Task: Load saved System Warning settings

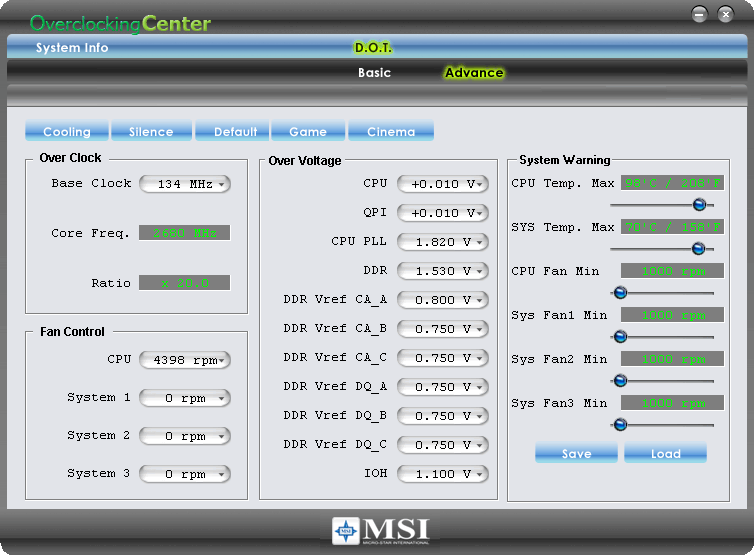Action: coord(666,453)
